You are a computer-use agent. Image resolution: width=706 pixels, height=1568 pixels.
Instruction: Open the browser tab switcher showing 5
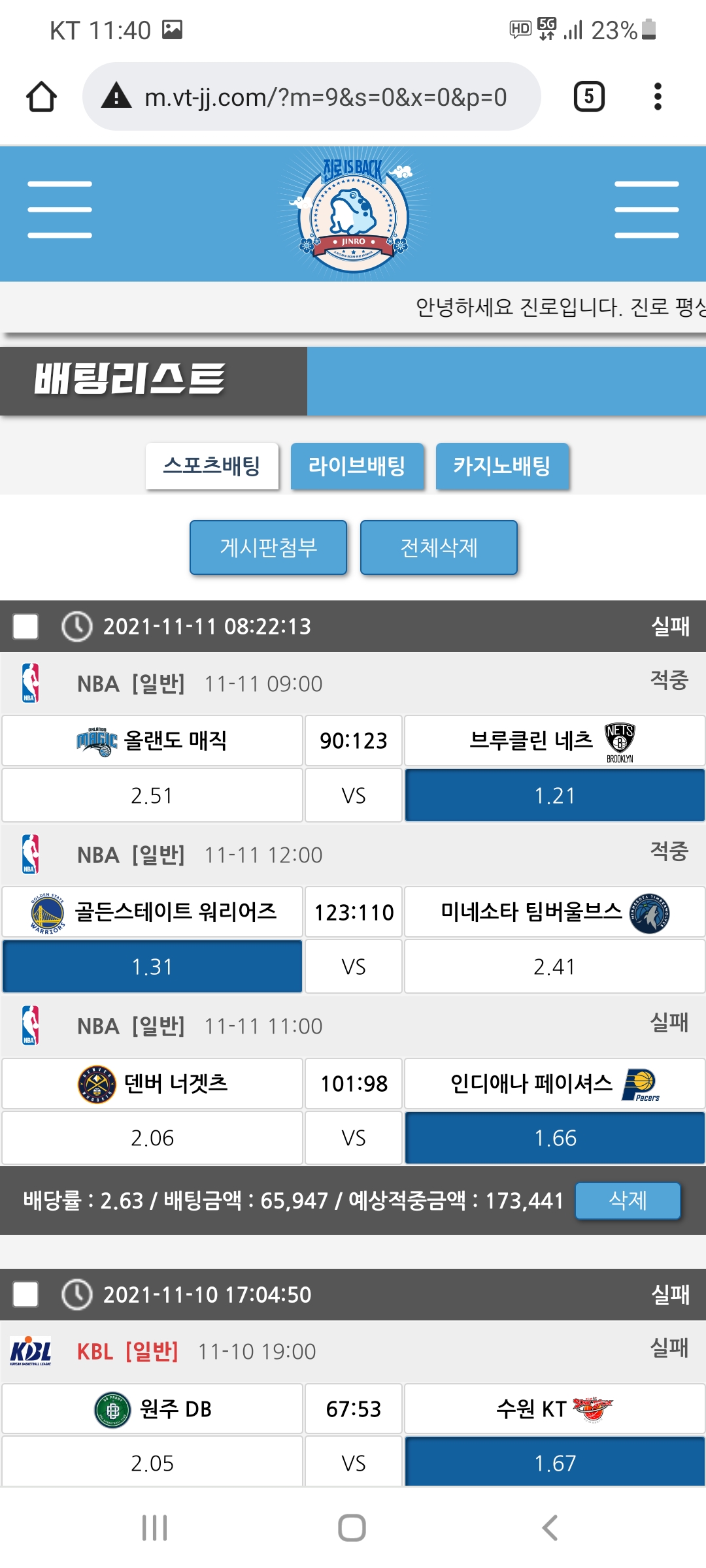588,97
